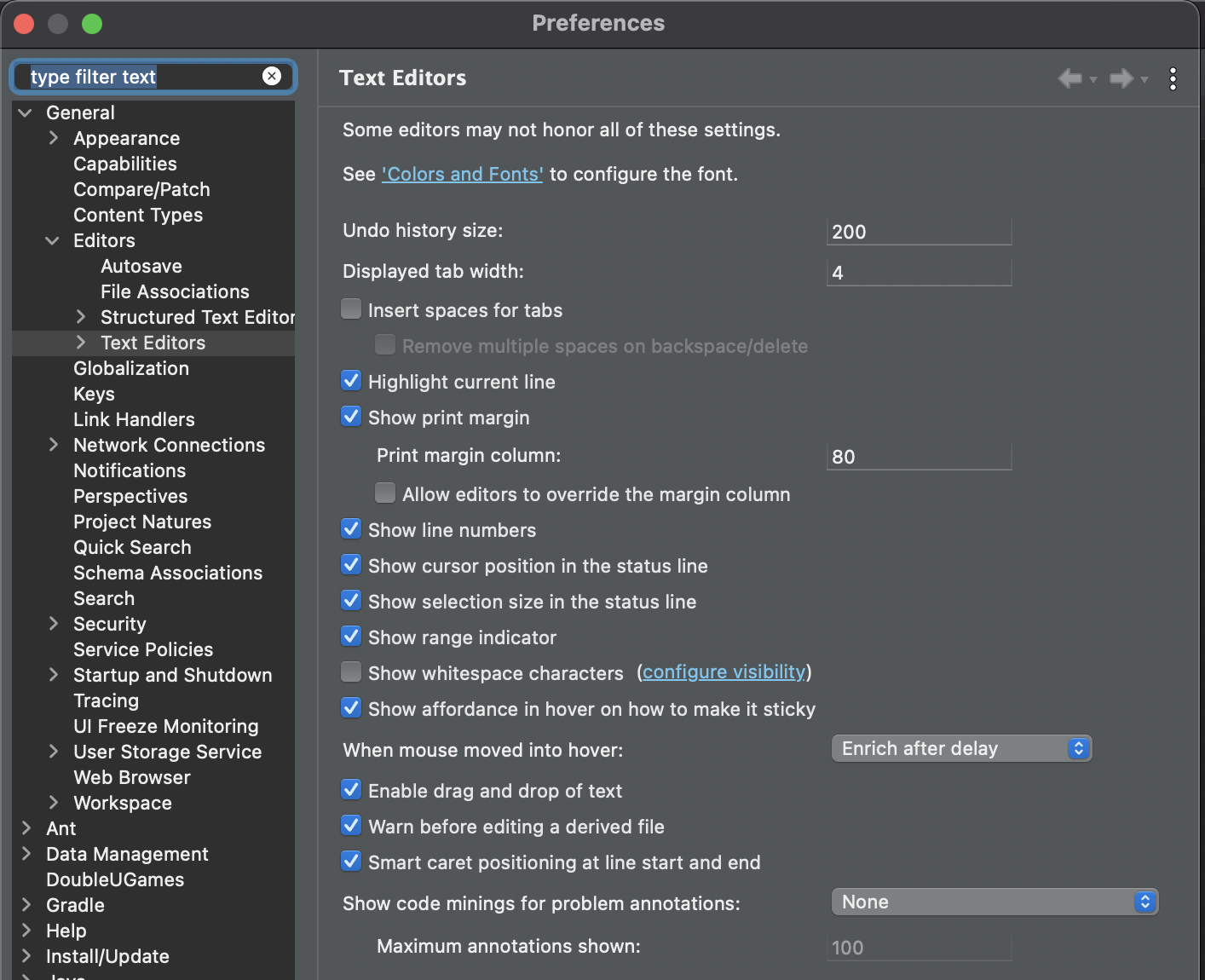Select Service Policies item
The image size is (1205, 980).
pos(143,649)
